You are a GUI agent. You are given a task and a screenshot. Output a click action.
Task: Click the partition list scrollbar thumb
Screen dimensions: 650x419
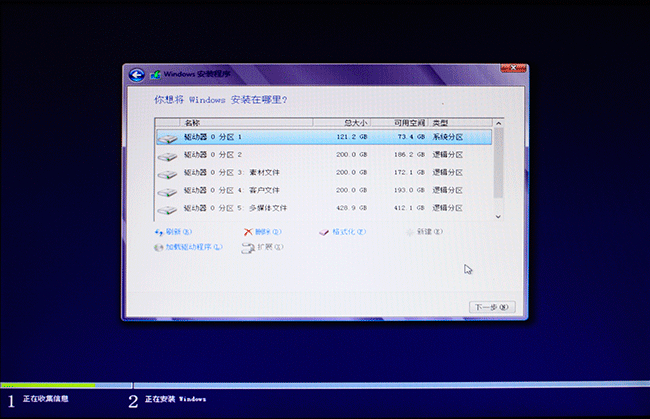click(x=498, y=163)
